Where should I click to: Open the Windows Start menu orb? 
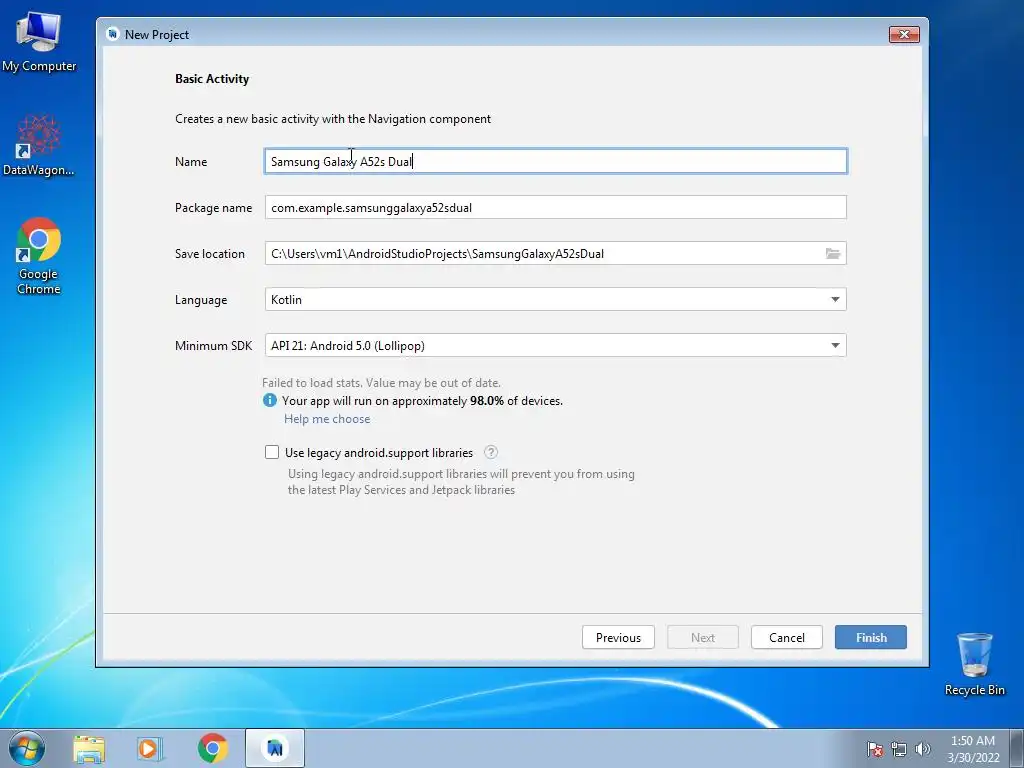[x=27, y=748]
